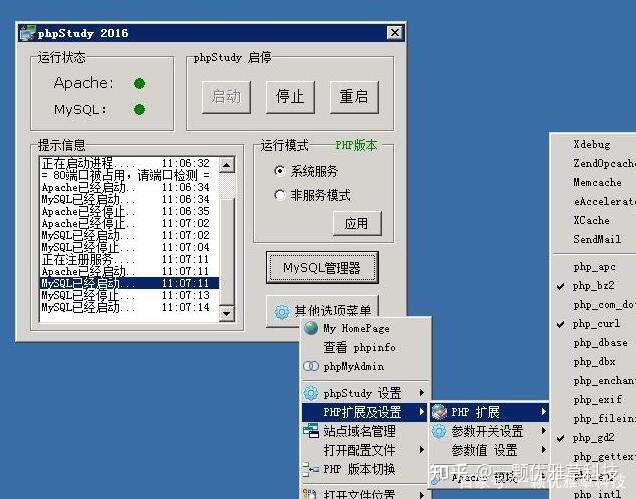Image resolution: width=636 pixels, height=499 pixels.
Task: Click the phpStudy title bar app icon
Action: (27, 33)
